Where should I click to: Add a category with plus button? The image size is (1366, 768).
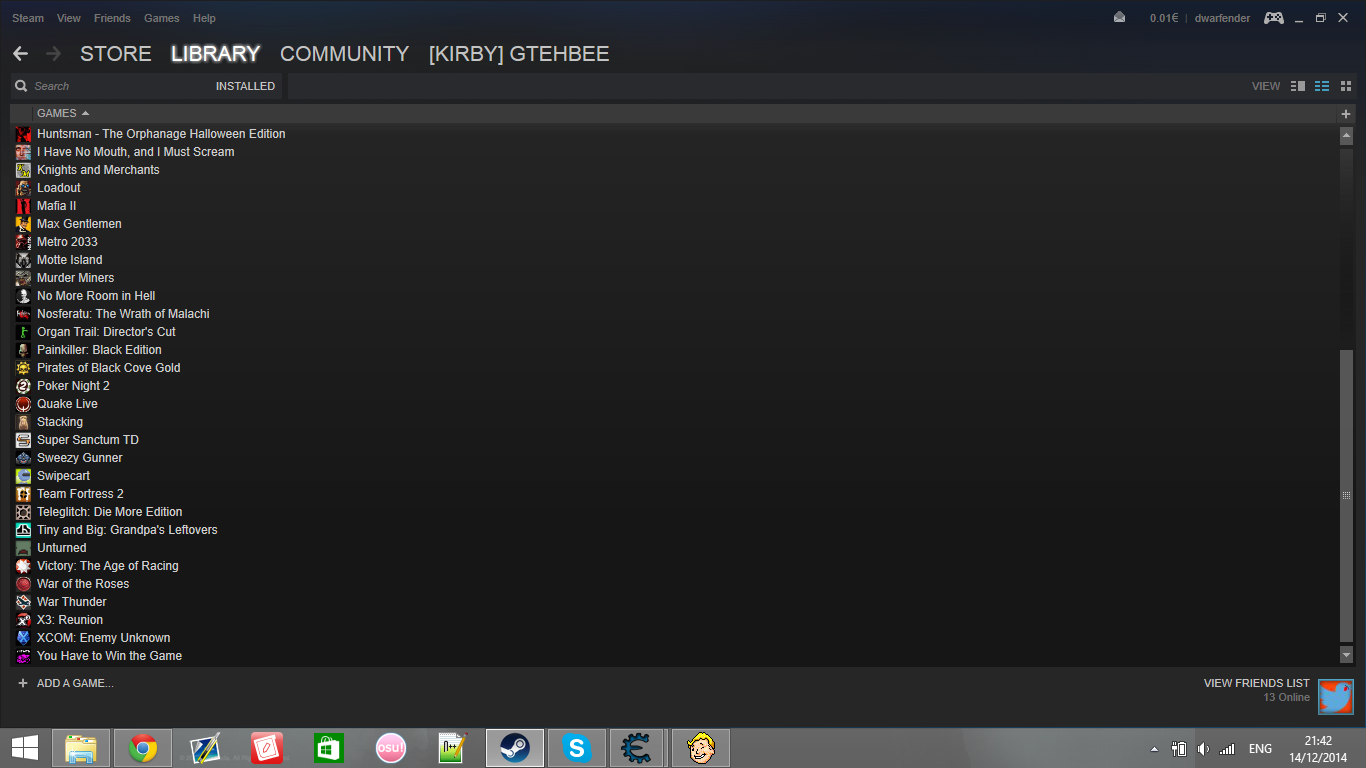pyautogui.click(x=1345, y=114)
